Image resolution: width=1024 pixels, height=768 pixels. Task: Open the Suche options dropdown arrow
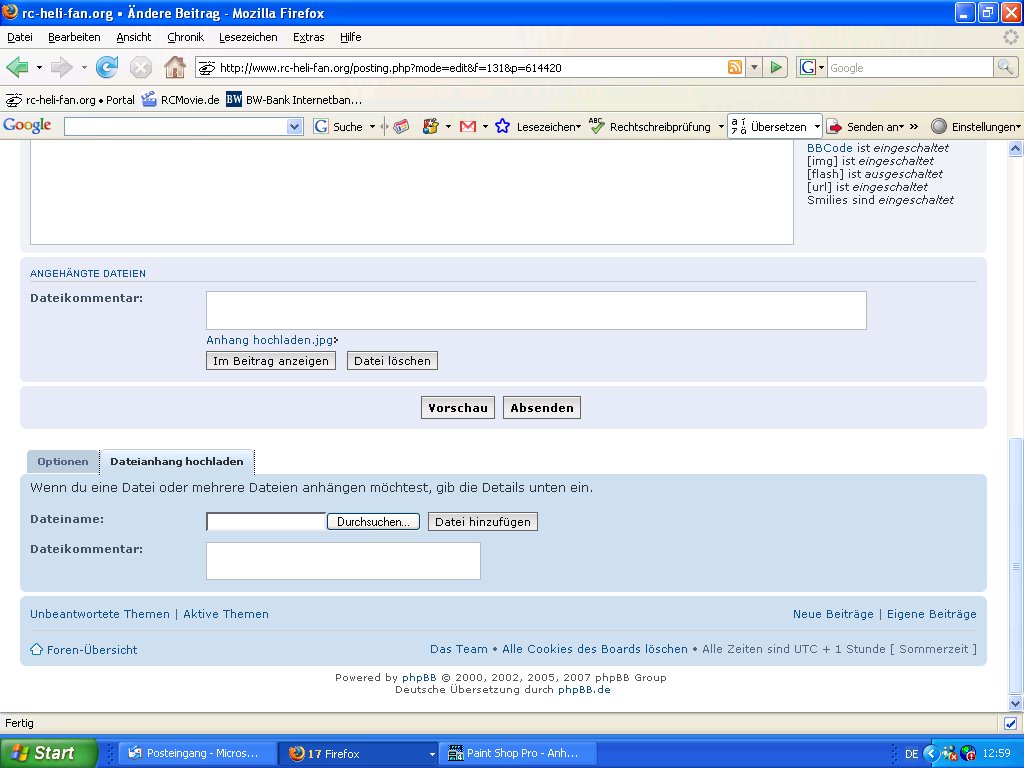point(372,127)
